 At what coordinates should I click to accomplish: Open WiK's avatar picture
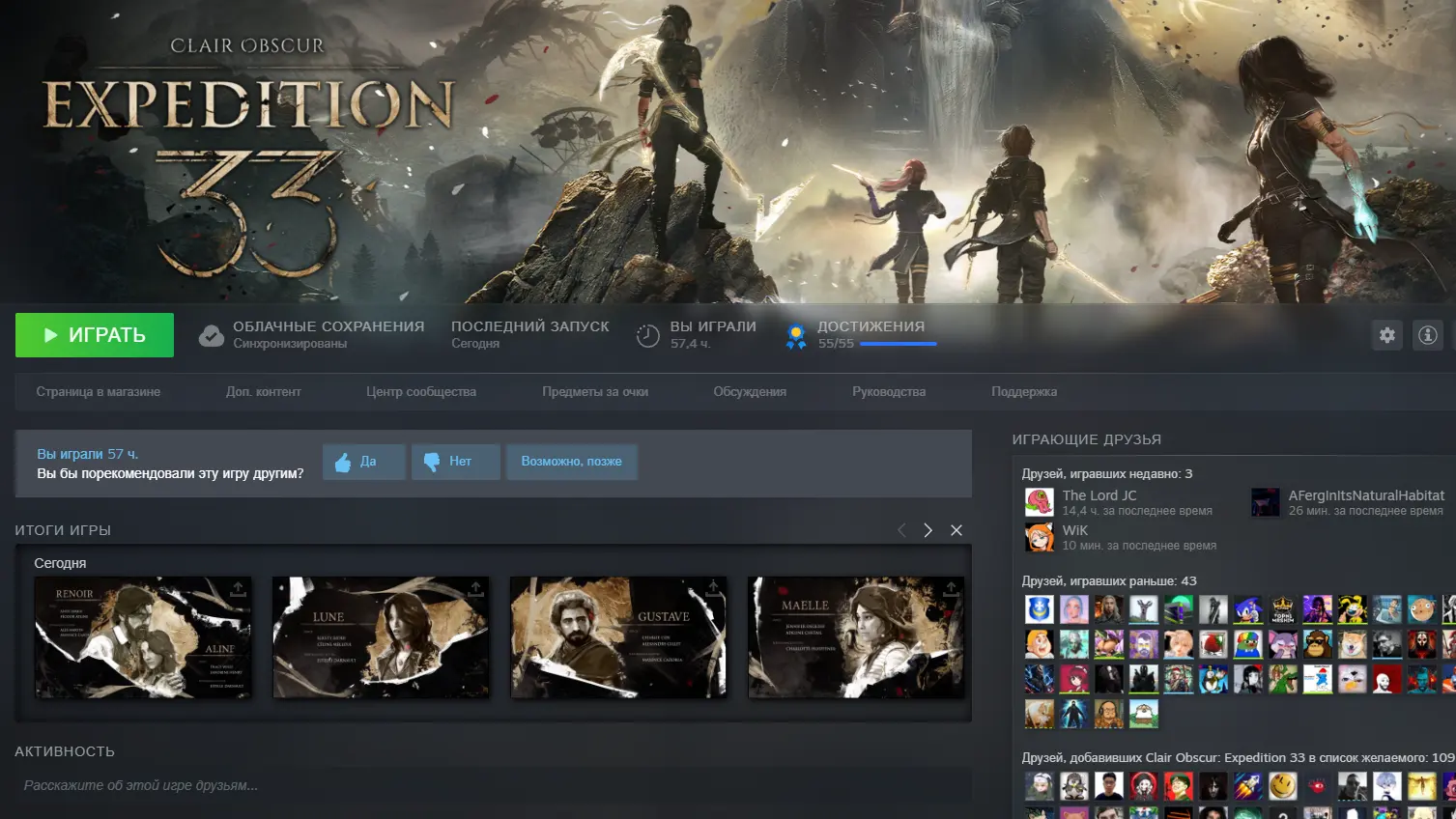(1039, 537)
